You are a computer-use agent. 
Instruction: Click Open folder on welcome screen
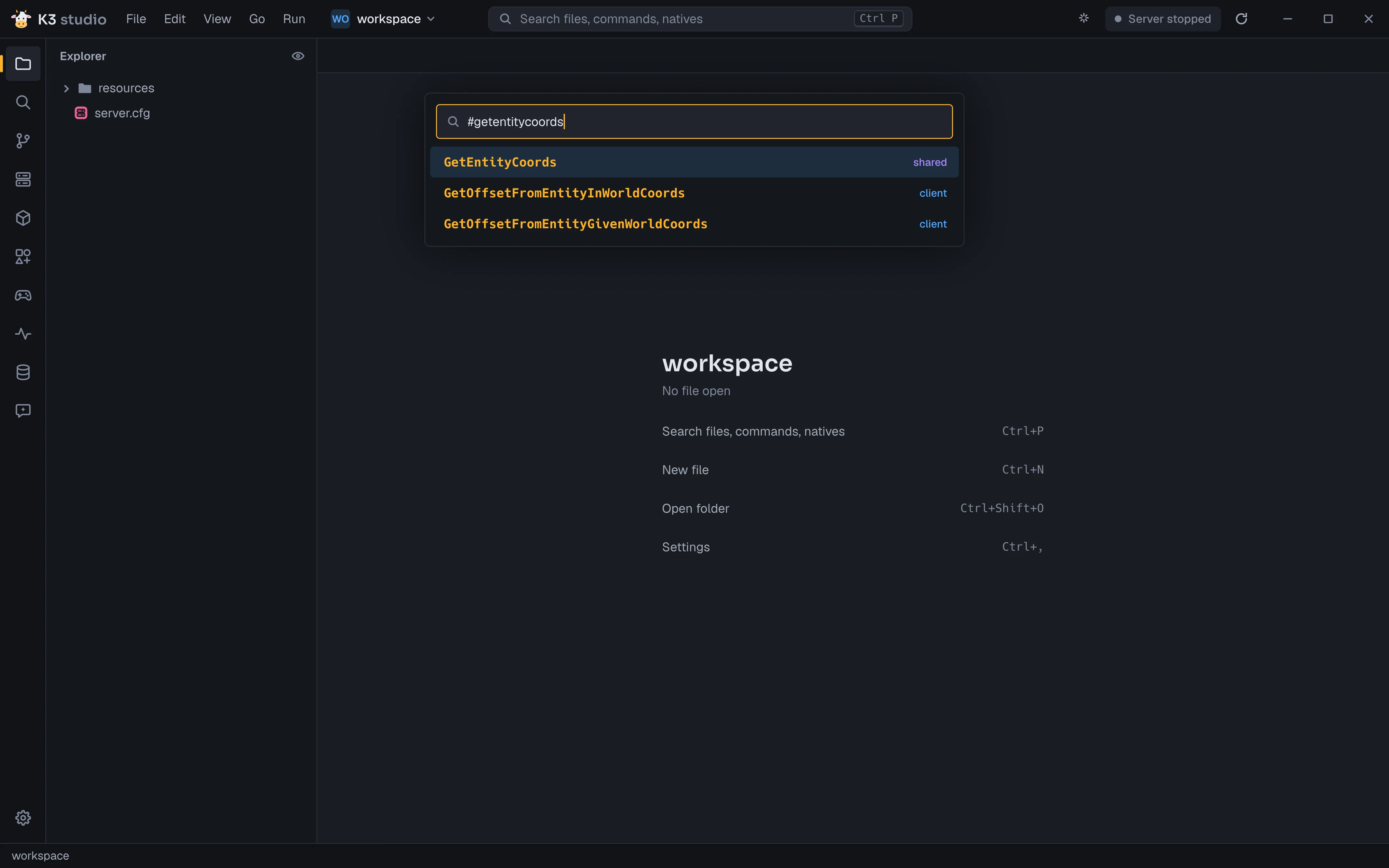[x=853, y=508]
